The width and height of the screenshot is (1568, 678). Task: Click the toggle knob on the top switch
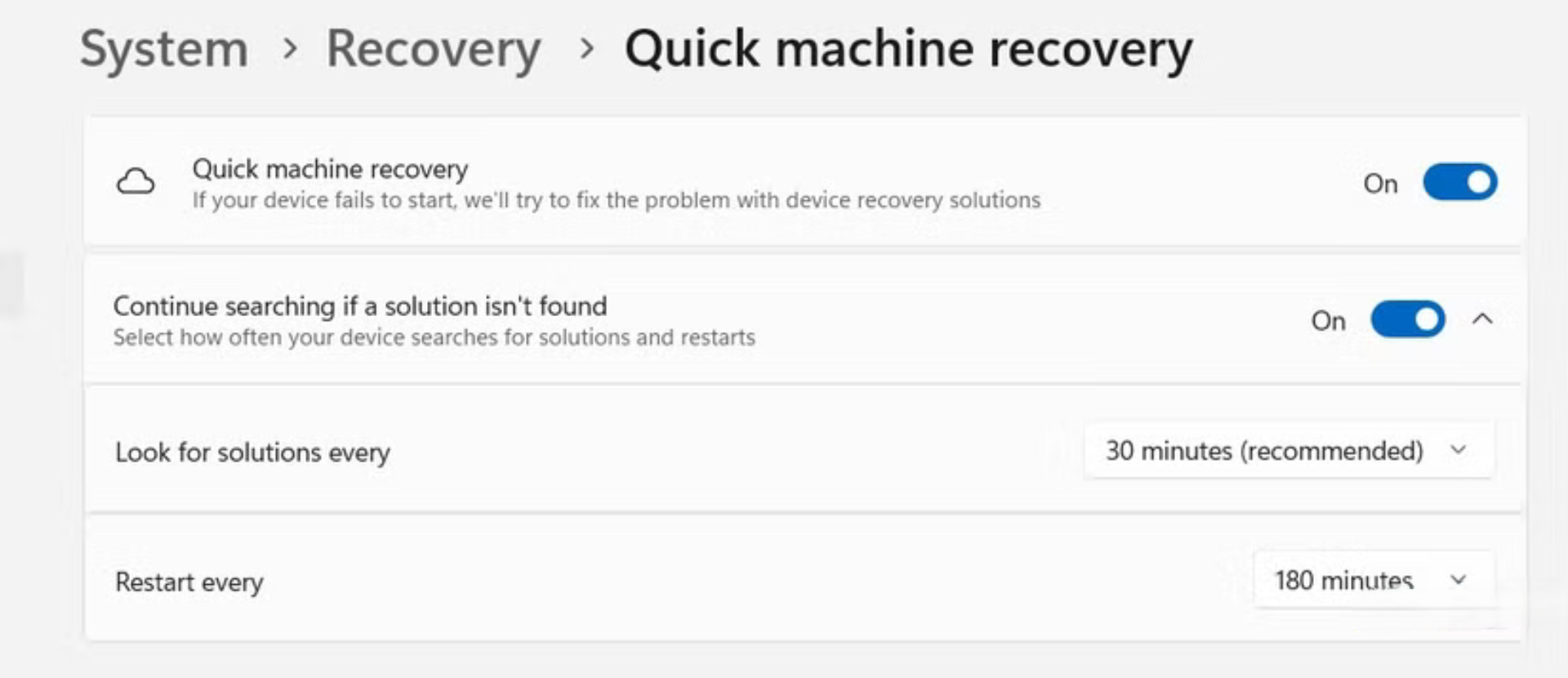[x=1478, y=181]
